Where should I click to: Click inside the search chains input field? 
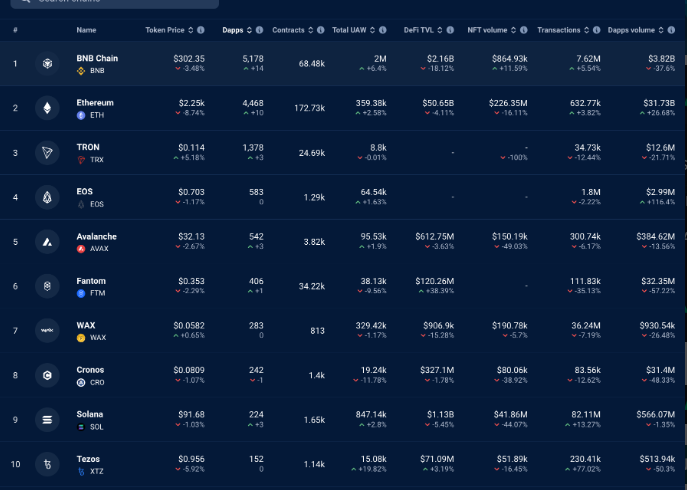[x=114, y=2]
